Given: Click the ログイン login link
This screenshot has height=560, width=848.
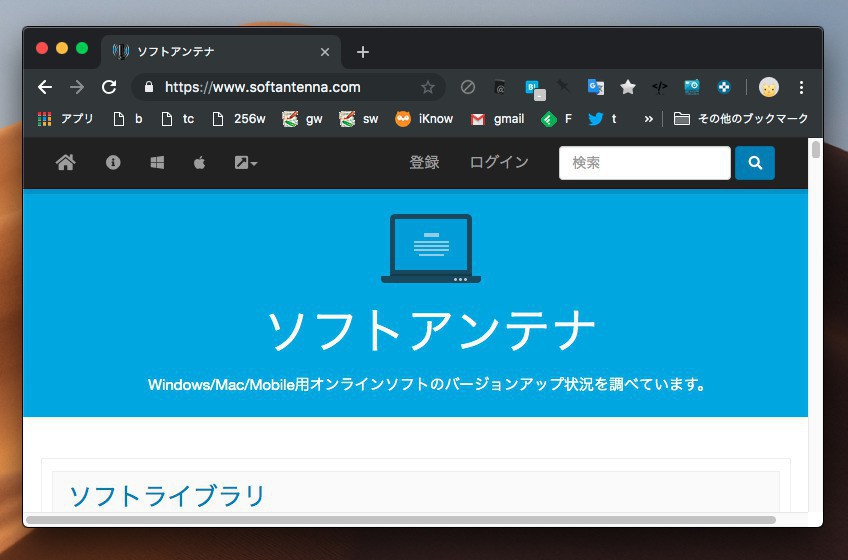Looking at the screenshot, I should point(499,162).
